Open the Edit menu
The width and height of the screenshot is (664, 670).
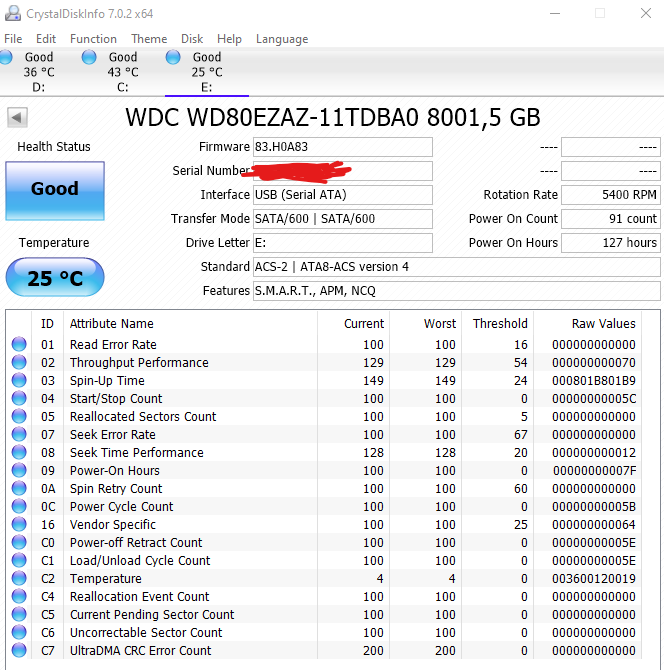[46, 39]
